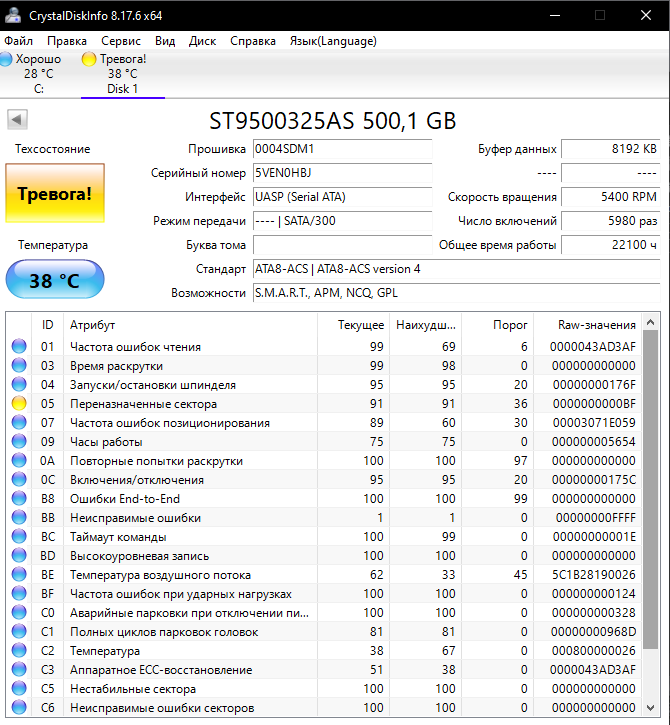Click the power-on count 5980 раз

click(x=611, y=221)
